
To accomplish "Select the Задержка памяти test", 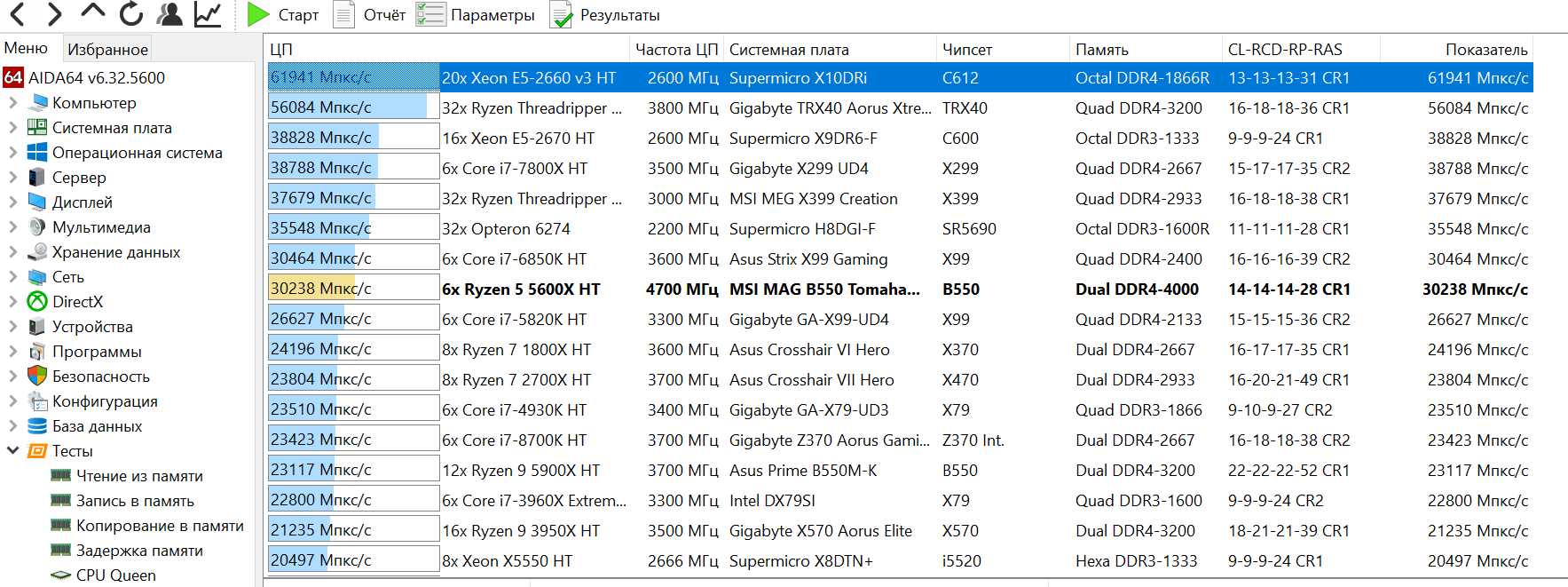I will [x=139, y=551].
